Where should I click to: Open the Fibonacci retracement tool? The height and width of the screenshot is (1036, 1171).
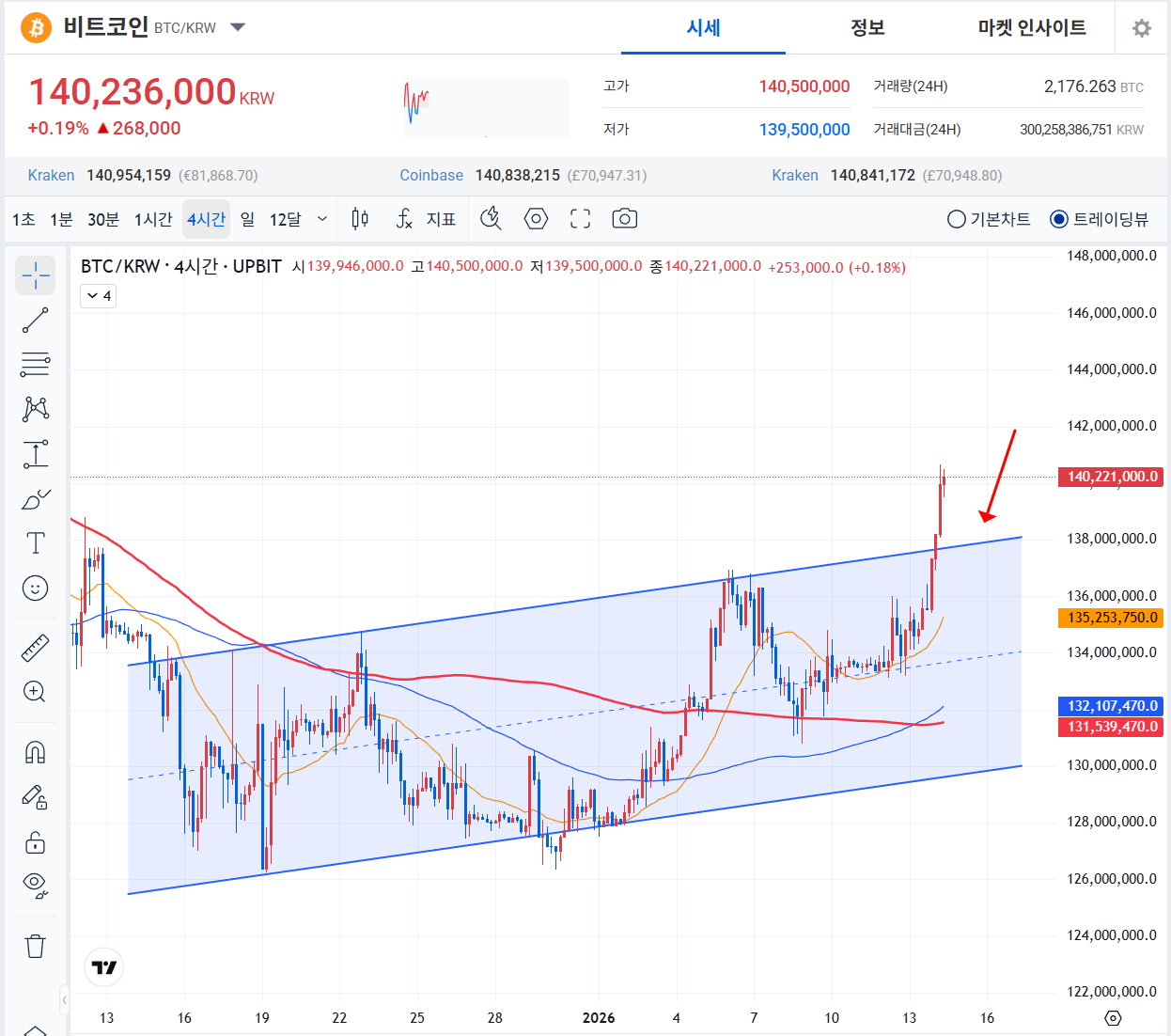coord(36,364)
